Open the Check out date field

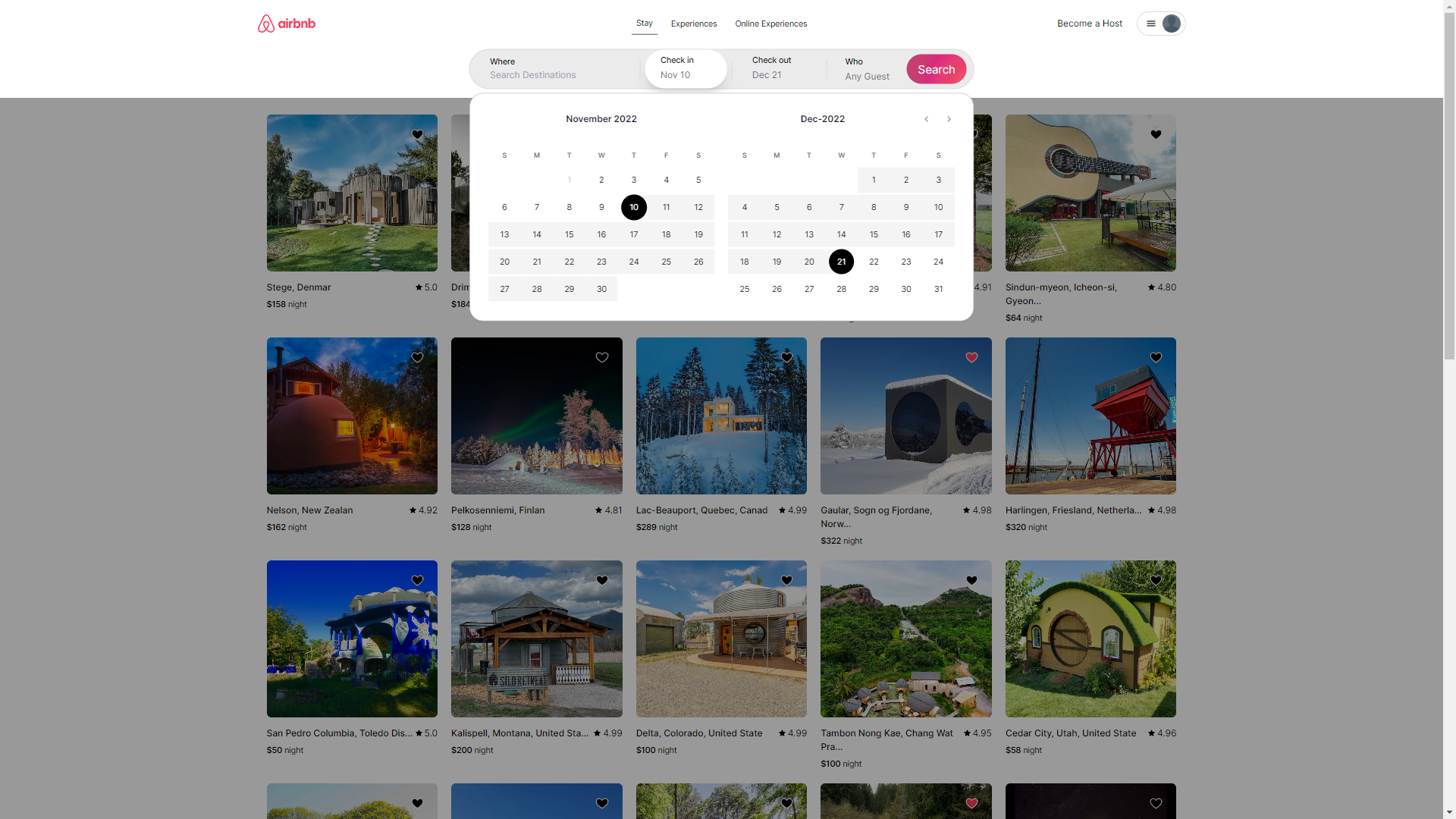[x=777, y=68]
